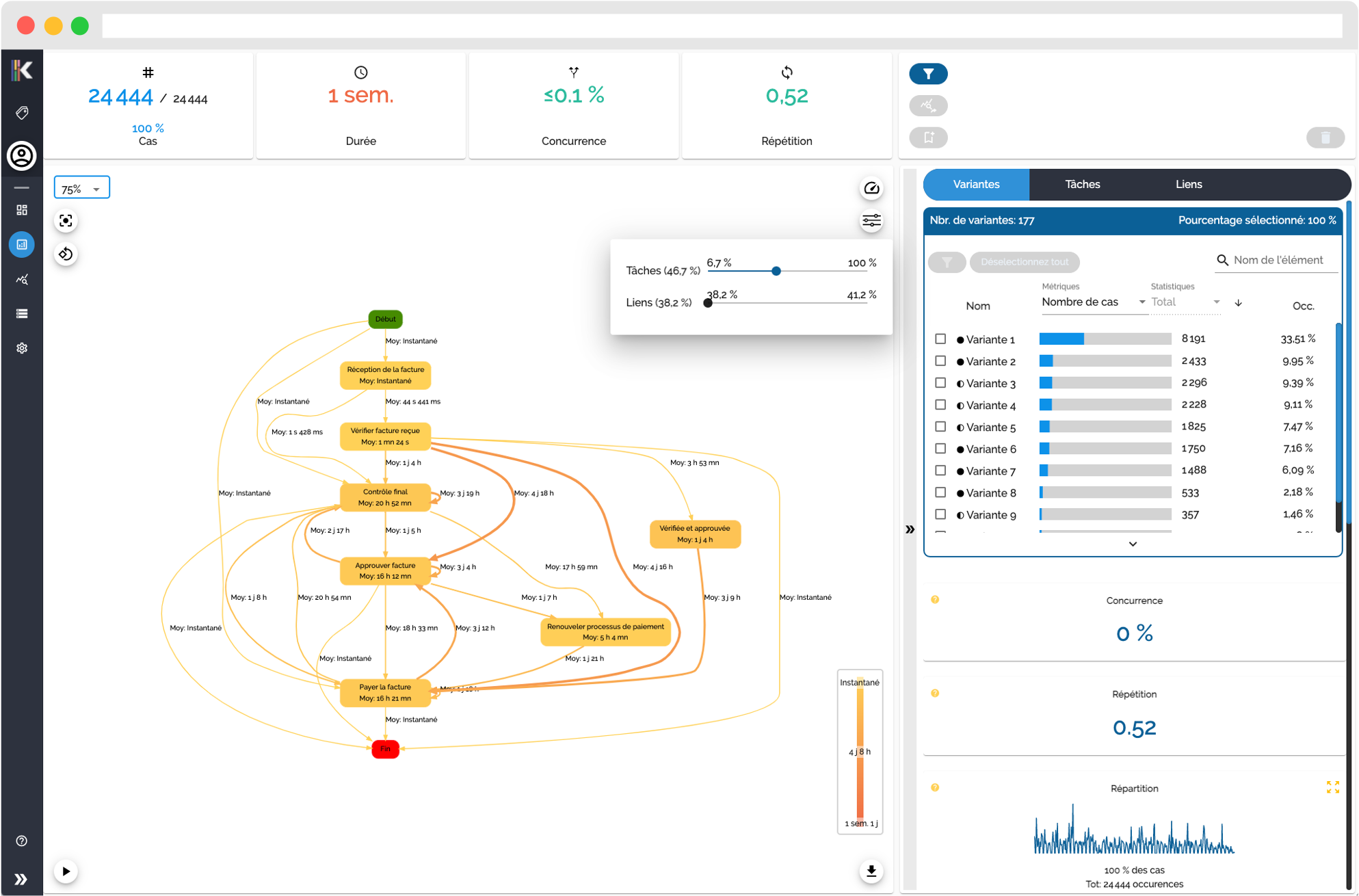Switch to the Tâches tab
The image size is (1359, 896).
1082,184
